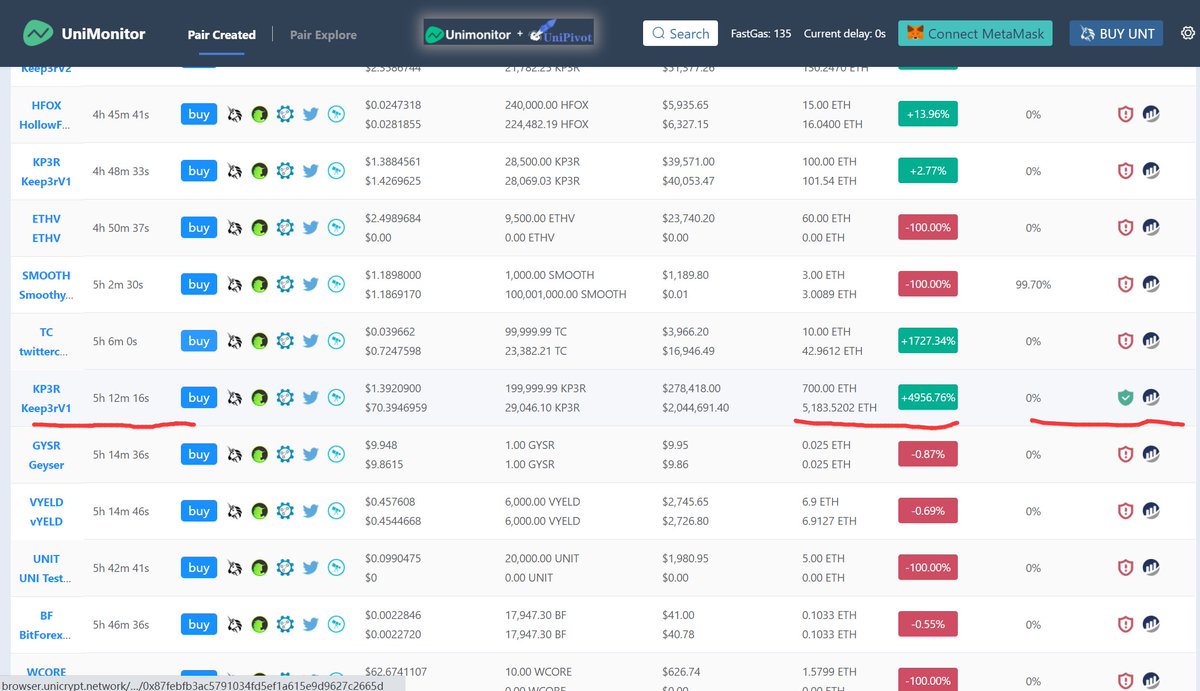Click blue gear icon in ETHV row
This screenshot has height=691, width=1200.
[285, 228]
